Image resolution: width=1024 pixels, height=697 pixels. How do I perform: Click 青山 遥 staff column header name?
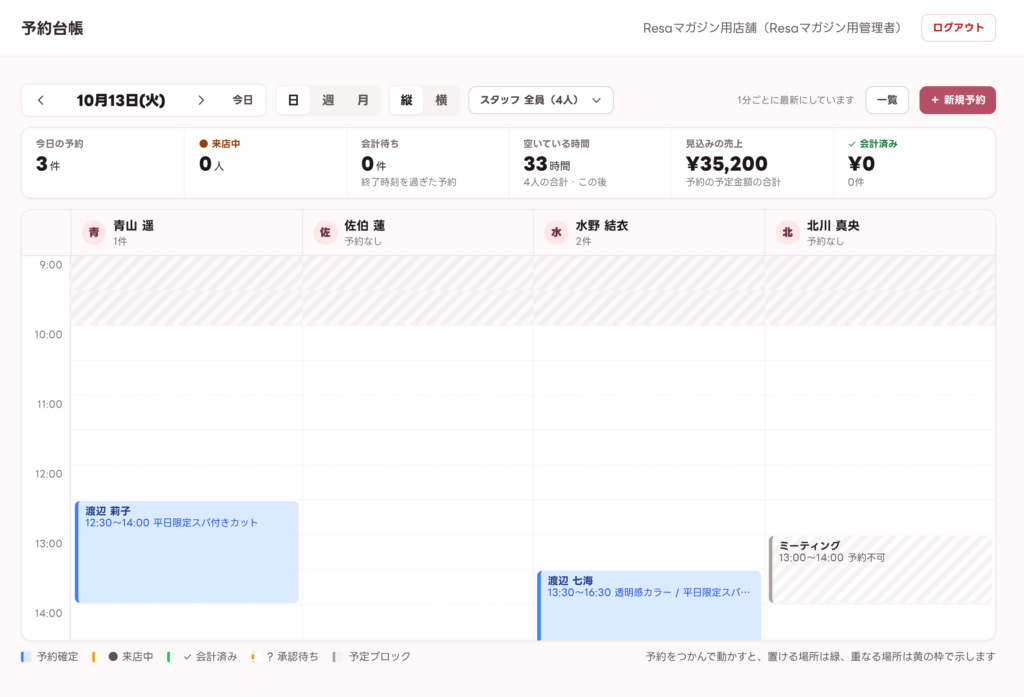pyautogui.click(x=134, y=226)
